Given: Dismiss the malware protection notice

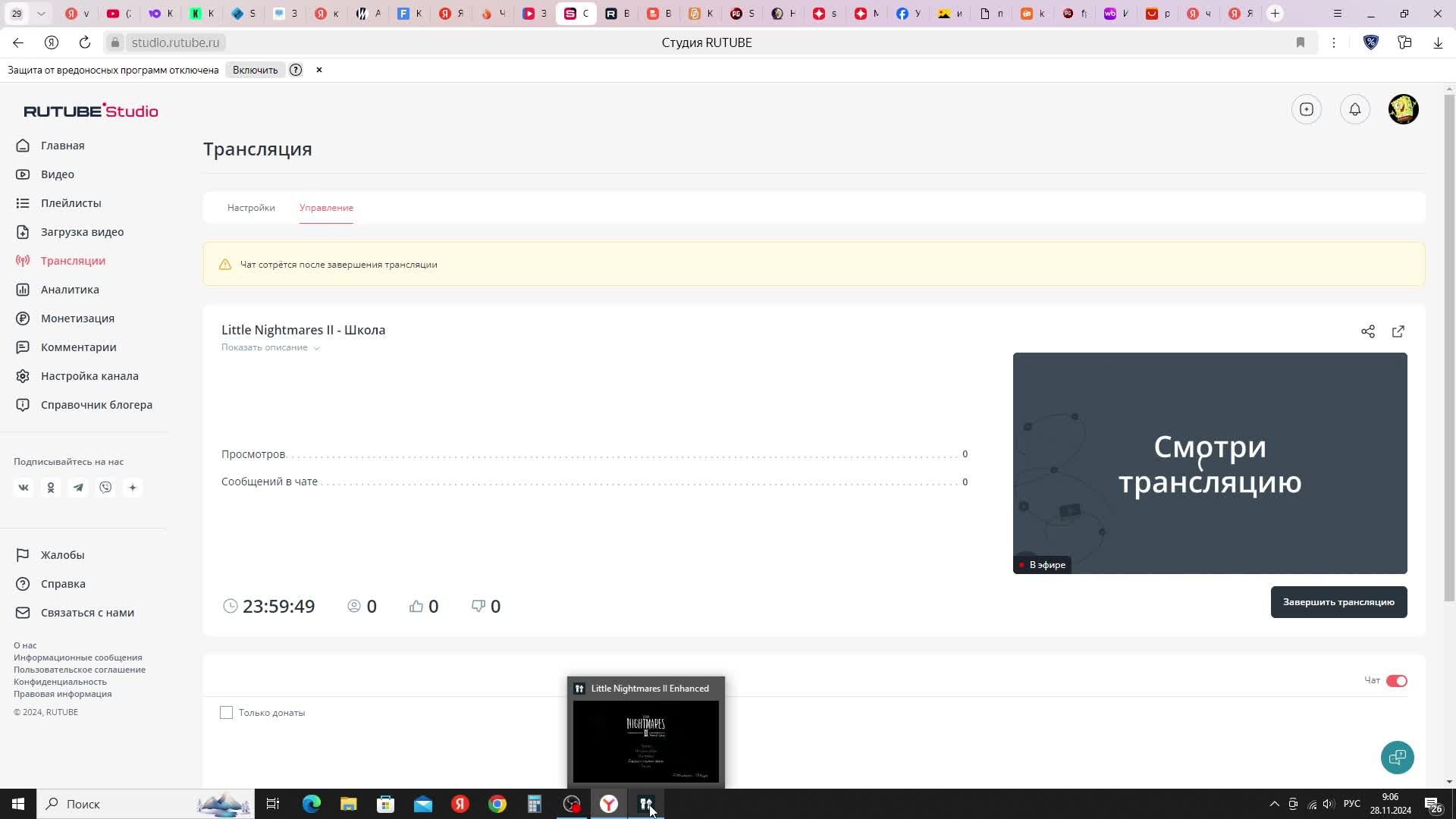Looking at the screenshot, I should click(x=319, y=70).
